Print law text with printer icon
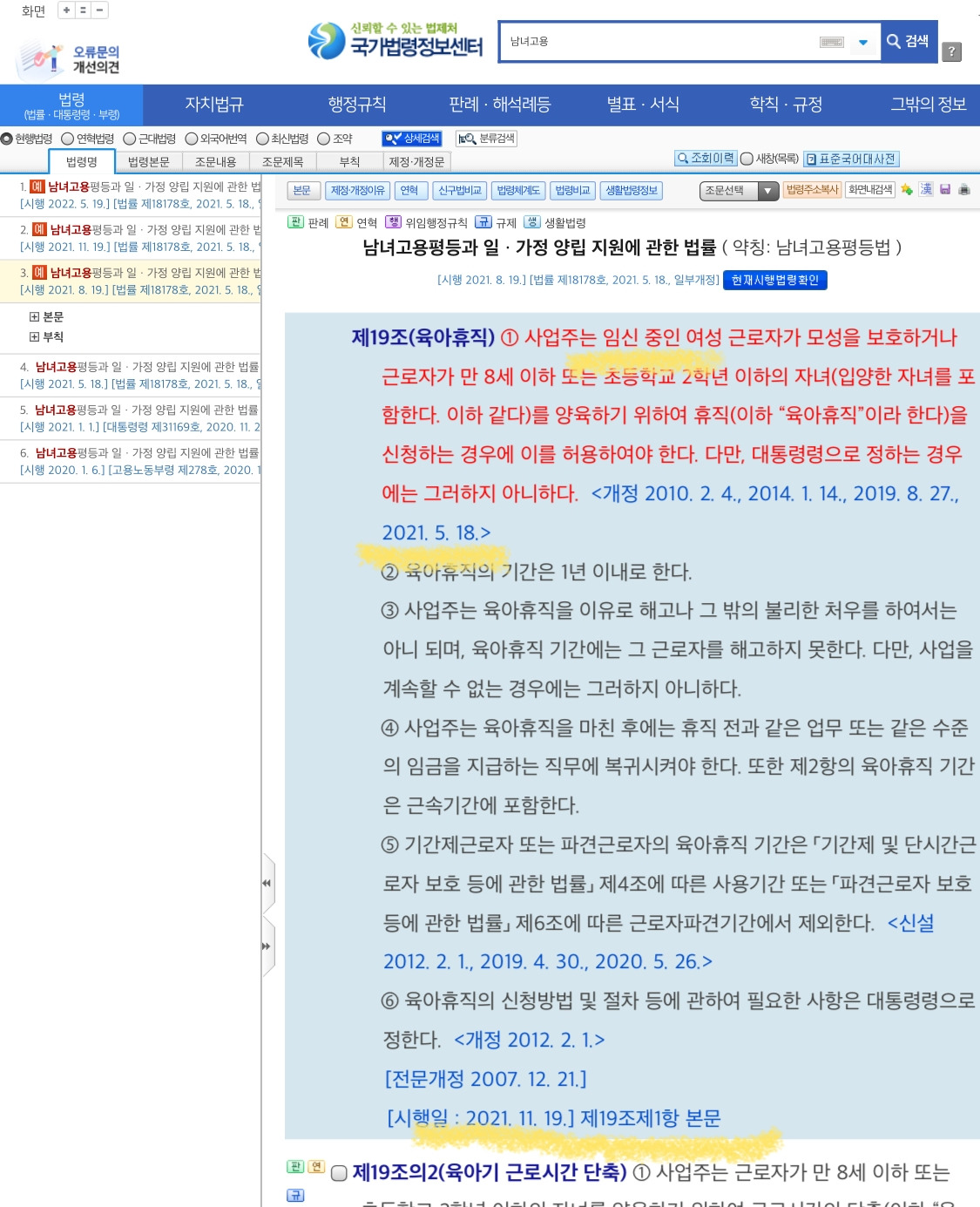Viewport: 980px width, 1207px height. tap(964, 190)
